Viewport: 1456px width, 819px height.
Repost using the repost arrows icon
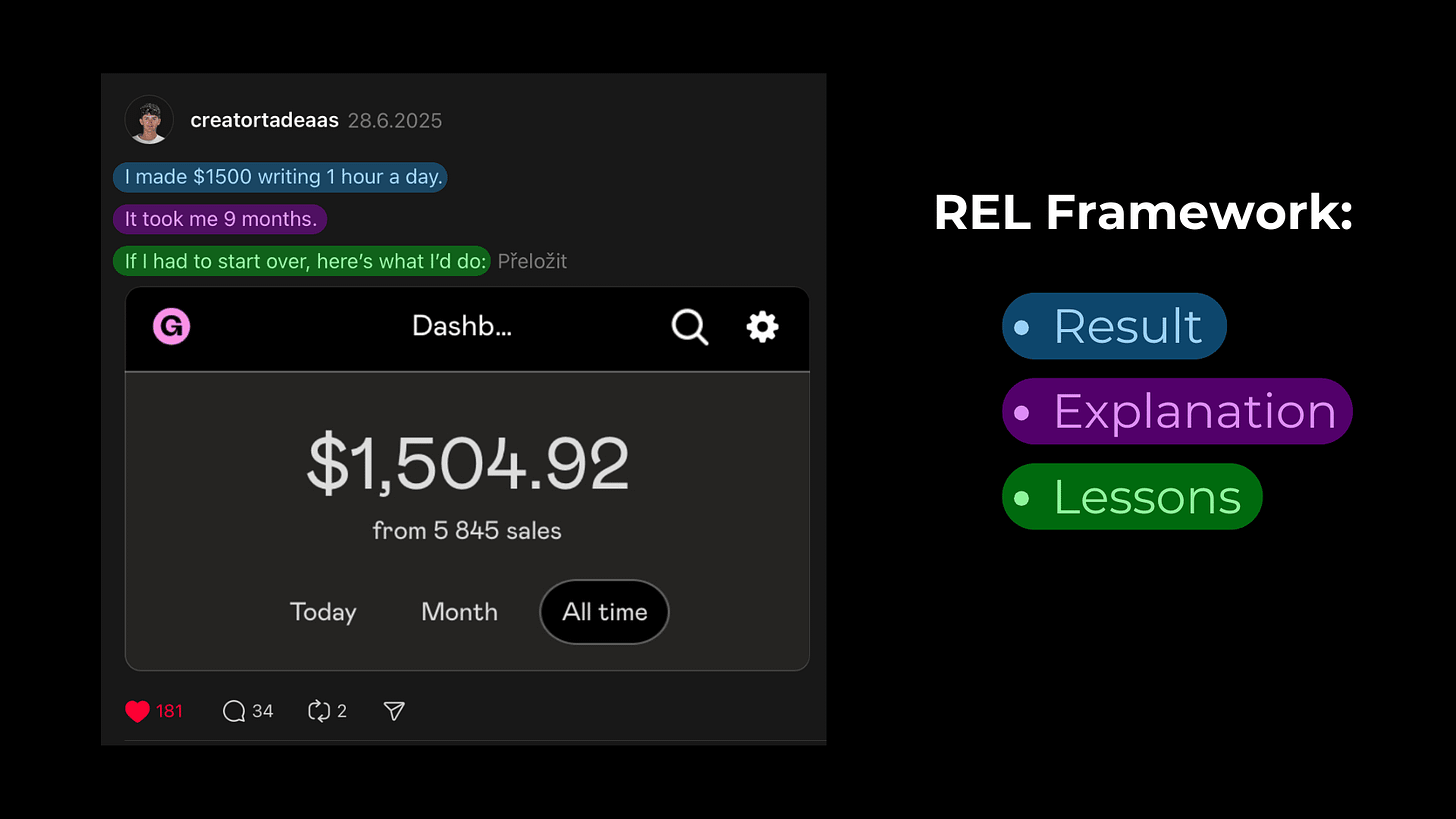click(x=318, y=711)
